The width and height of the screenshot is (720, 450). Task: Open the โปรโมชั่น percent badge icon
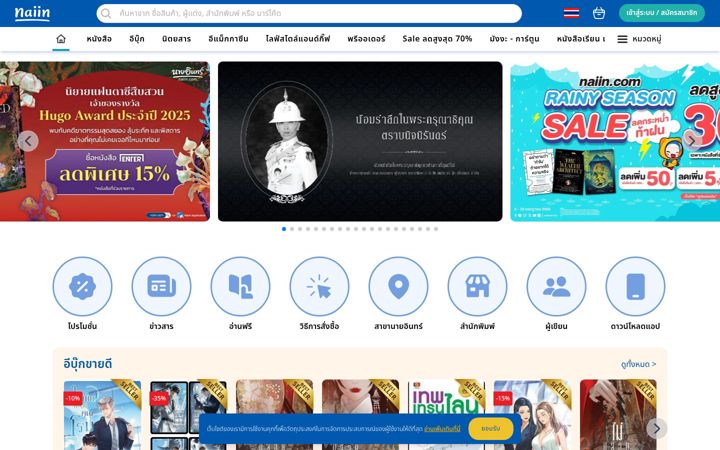tap(82, 287)
